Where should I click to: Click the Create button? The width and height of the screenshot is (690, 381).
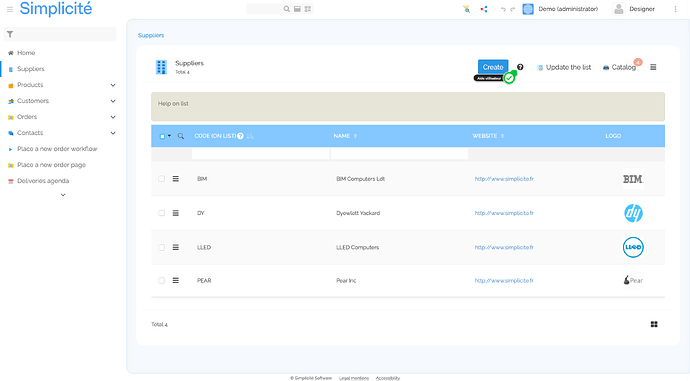[x=493, y=67]
